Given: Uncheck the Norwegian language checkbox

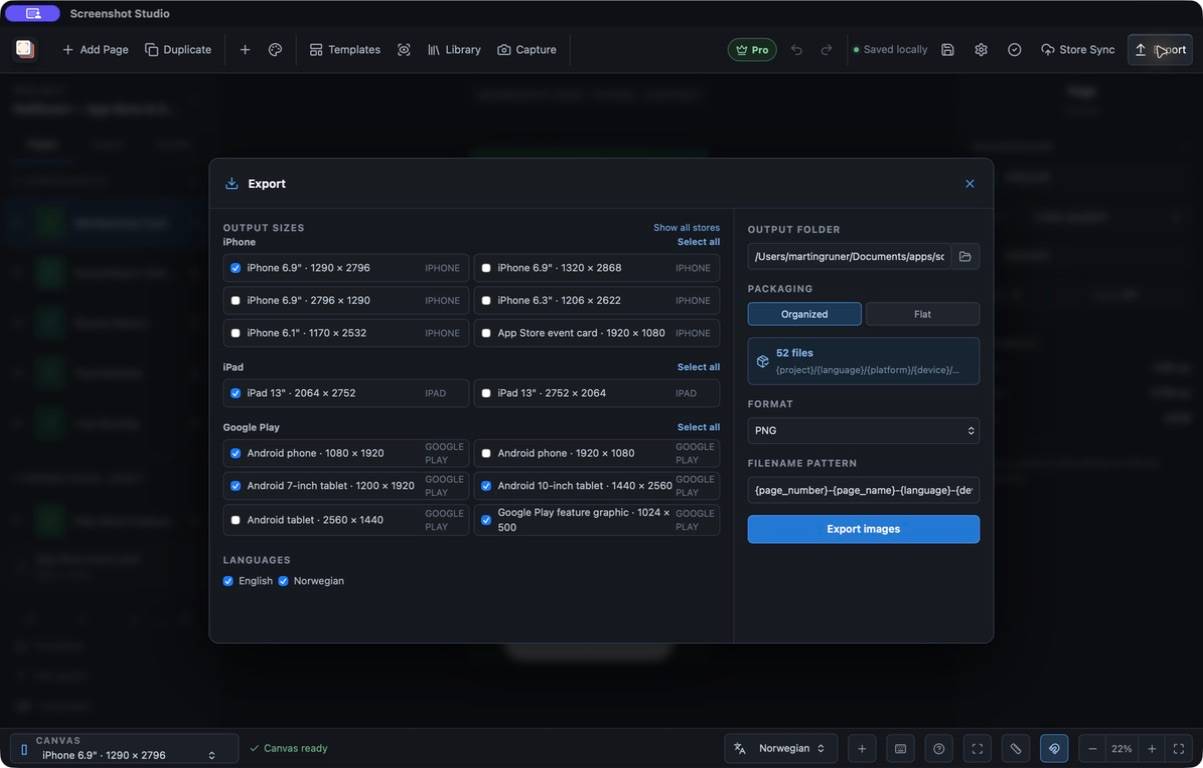Looking at the screenshot, I should pyautogui.click(x=283, y=581).
